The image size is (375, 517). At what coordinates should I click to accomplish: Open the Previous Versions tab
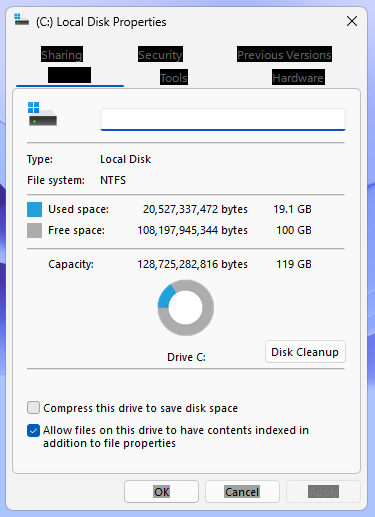pos(284,54)
